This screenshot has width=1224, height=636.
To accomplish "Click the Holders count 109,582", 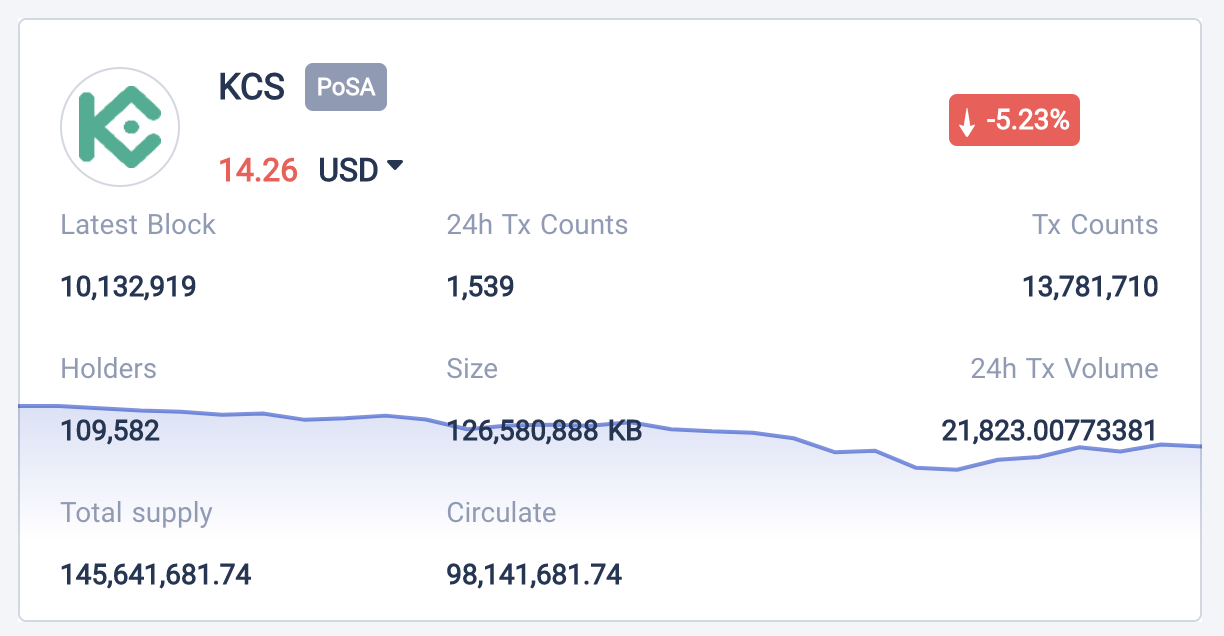I will [110, 431].
